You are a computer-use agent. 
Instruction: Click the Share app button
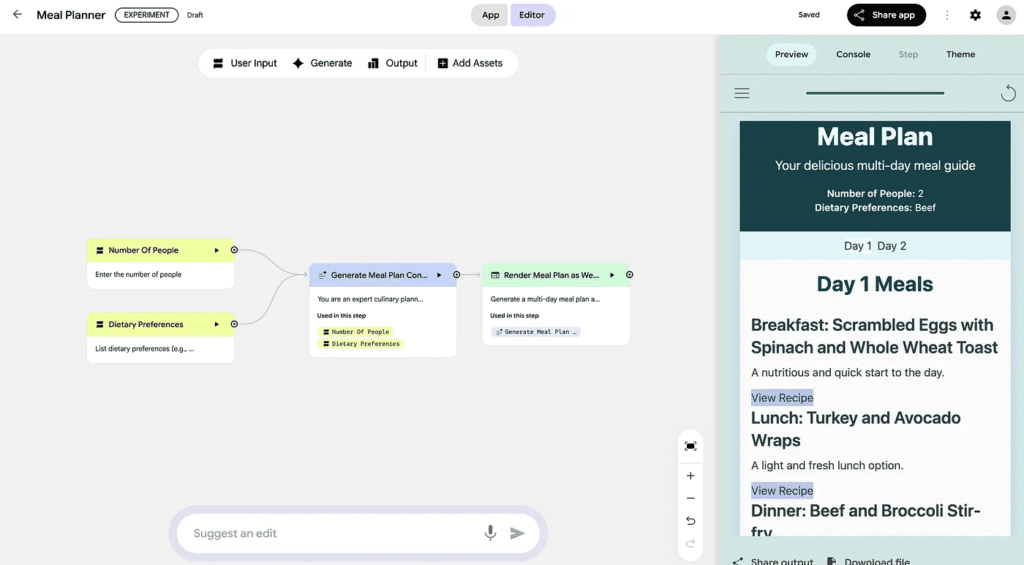click(886, 15)
